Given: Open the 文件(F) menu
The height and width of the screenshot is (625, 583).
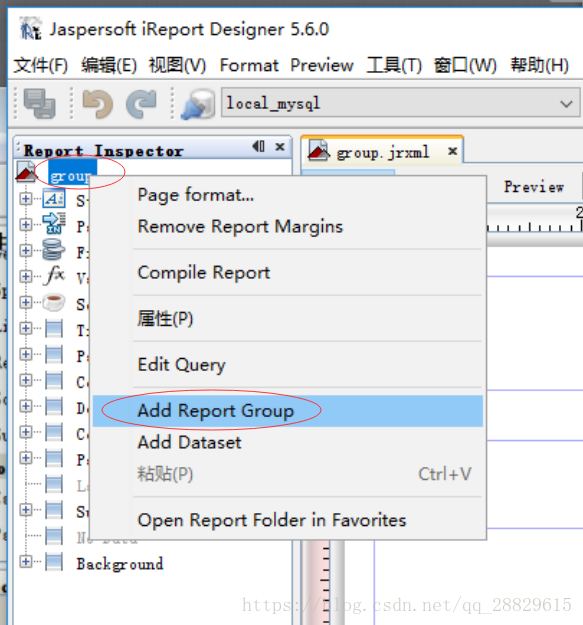Looking at the screenshot, I should (41, 65).
